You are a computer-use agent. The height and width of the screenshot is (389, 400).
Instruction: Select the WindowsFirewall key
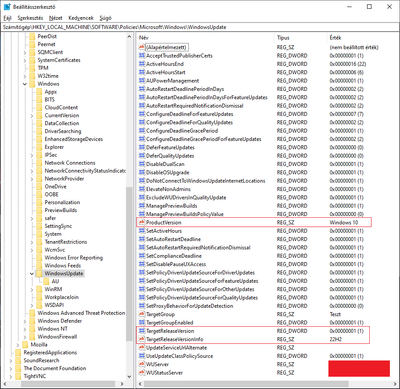57,337
